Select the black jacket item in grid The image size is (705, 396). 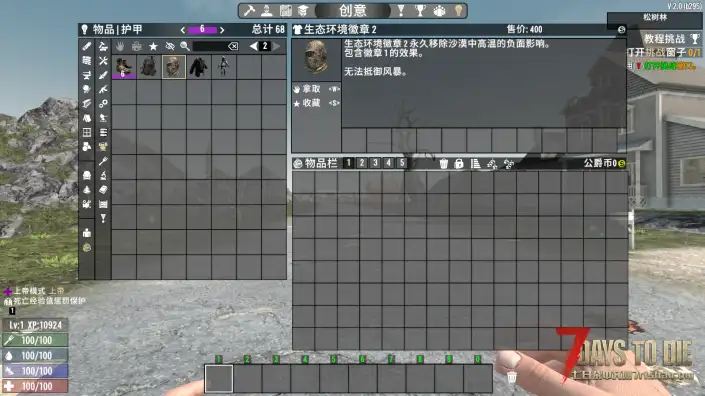point(198,67)
